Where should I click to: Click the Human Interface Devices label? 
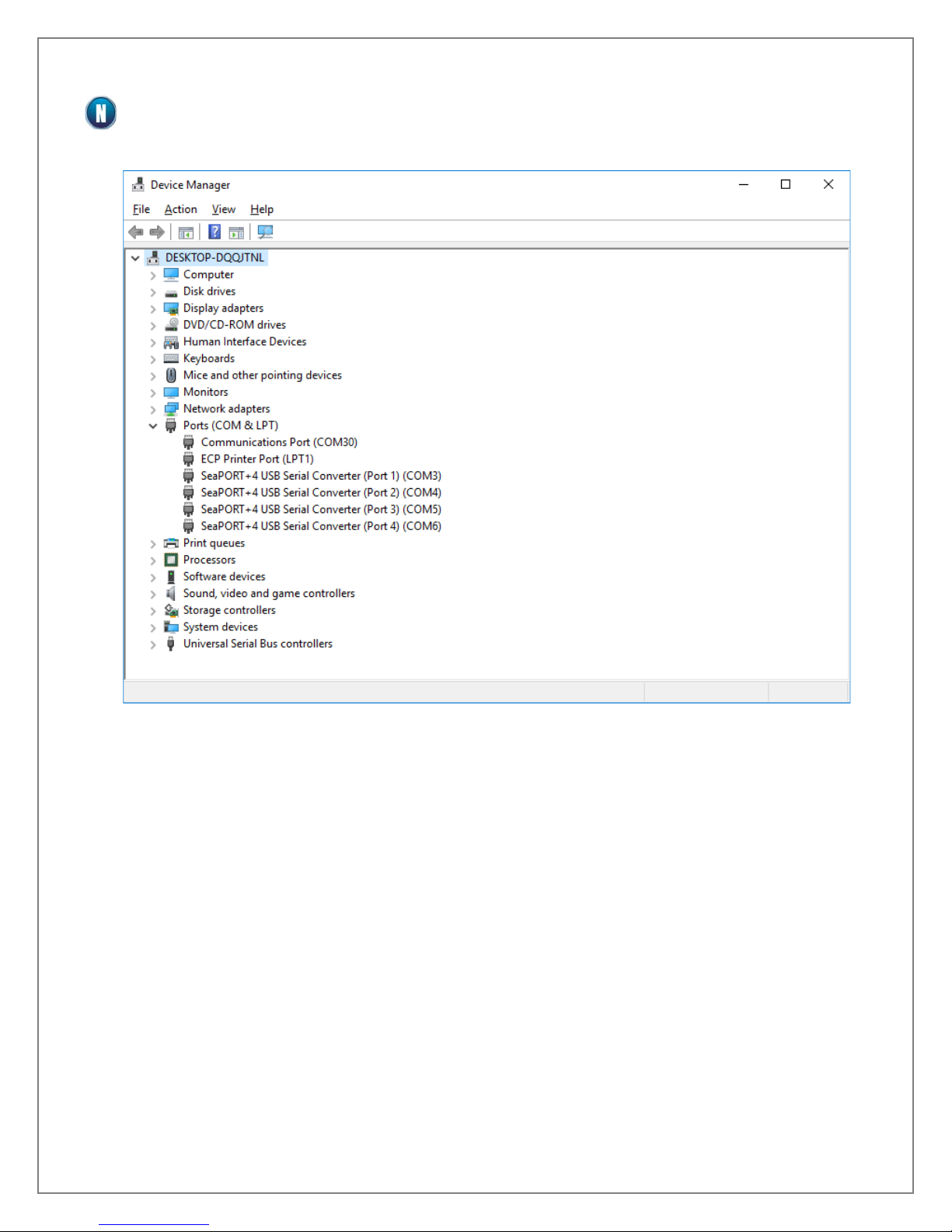[245, 341]
